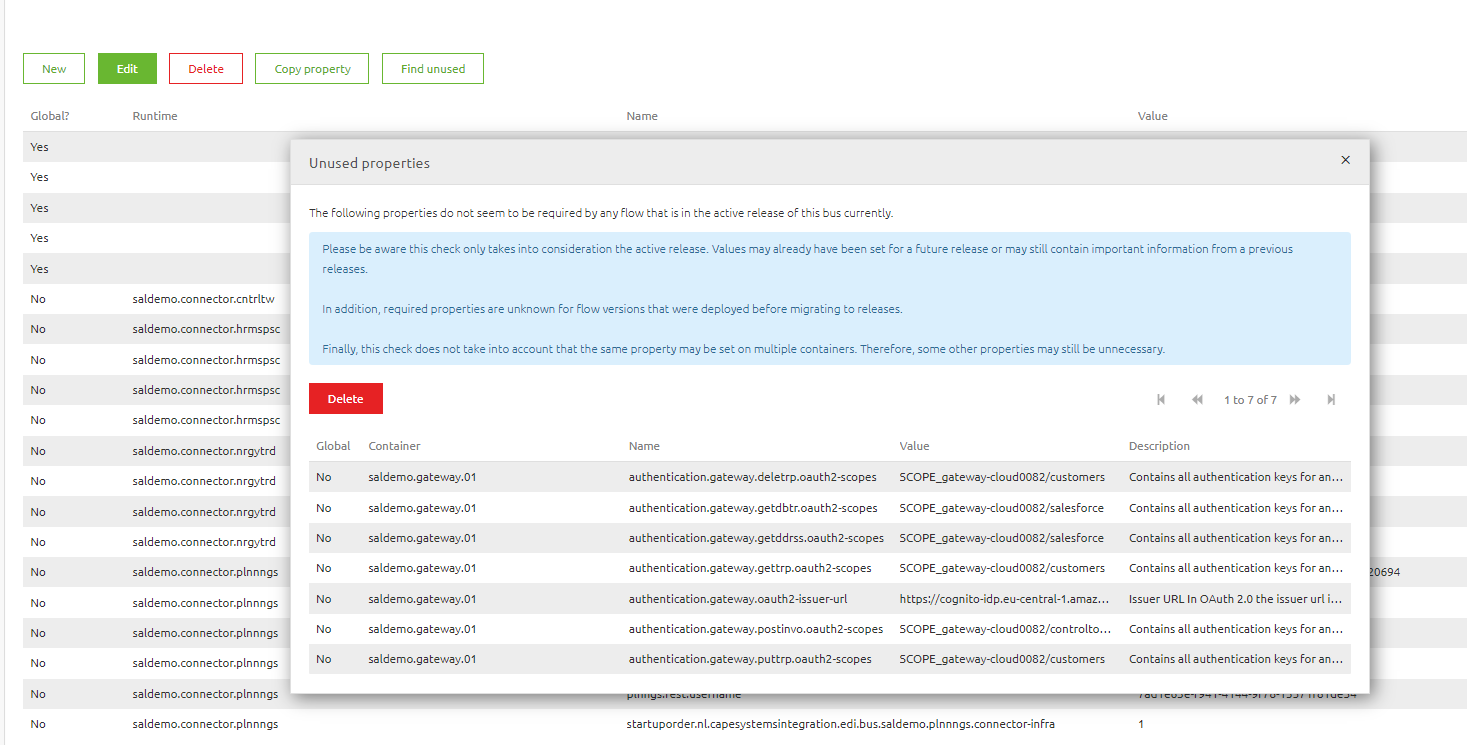Click the '1 to 7 of 7' page indicator
1467x745 pixels.
tap(1250, 399)
